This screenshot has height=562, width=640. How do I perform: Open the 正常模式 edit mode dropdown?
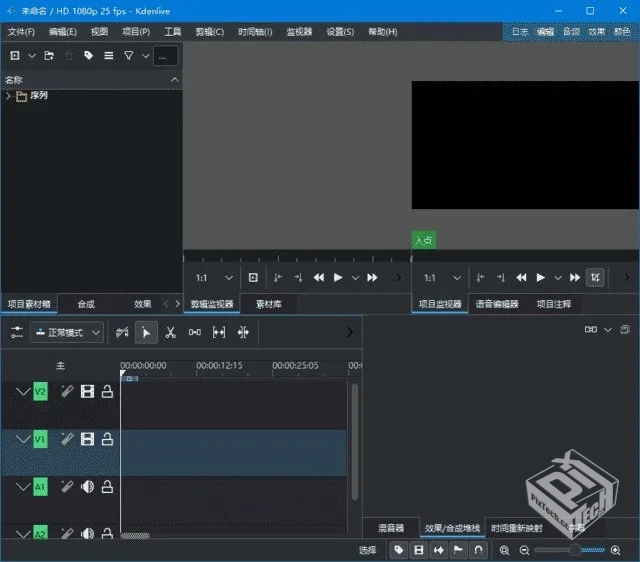pos(67,333)
